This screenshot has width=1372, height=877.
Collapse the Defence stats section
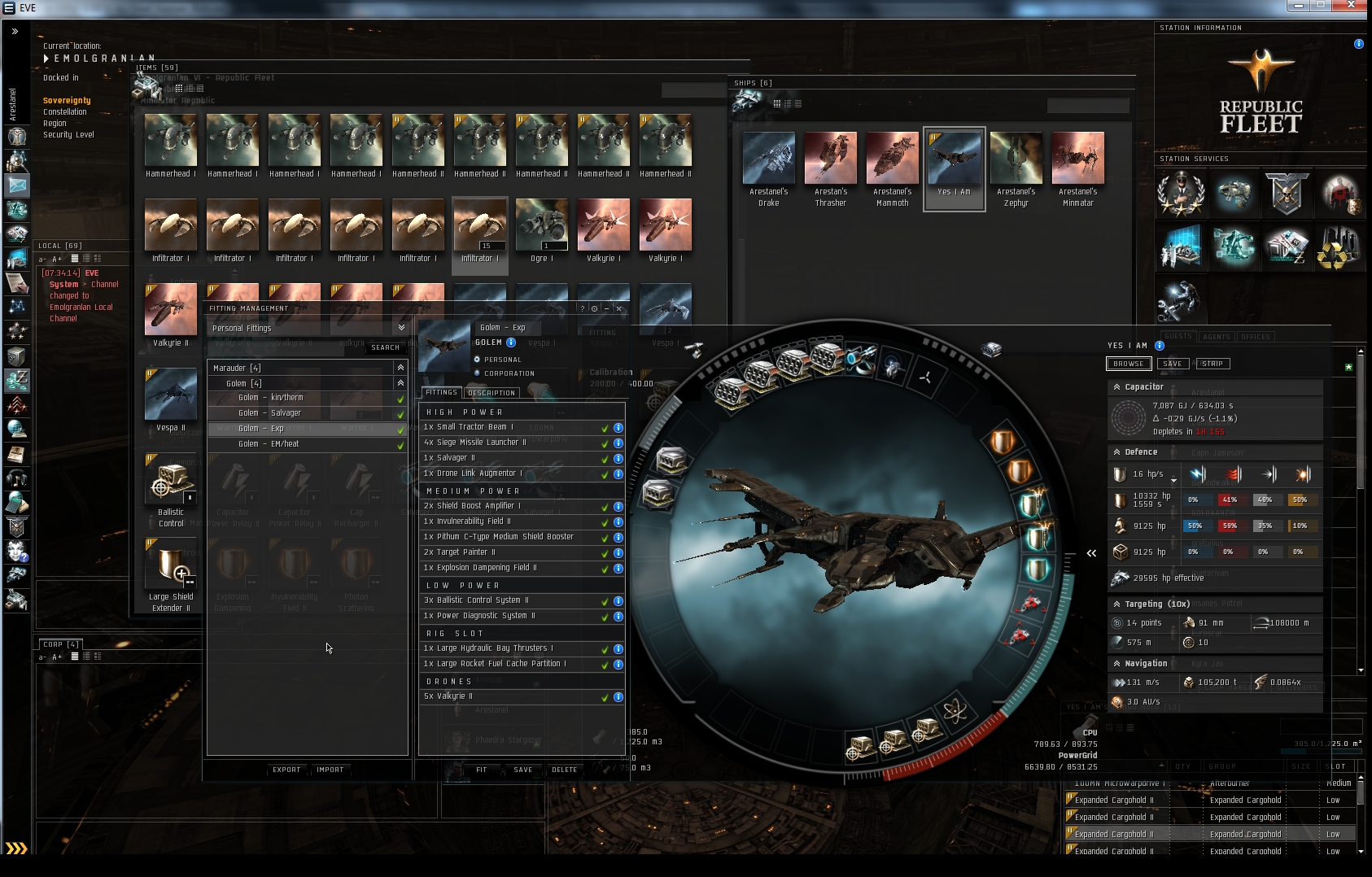[x=1117, y=452]
